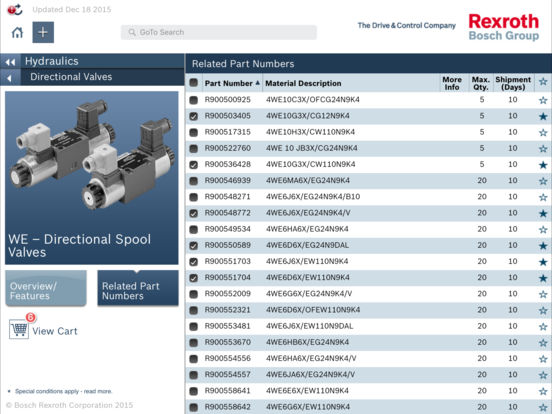
Task: Favorite part R900554557 with star
Action: pyautogui.click(x=543, y=375)
